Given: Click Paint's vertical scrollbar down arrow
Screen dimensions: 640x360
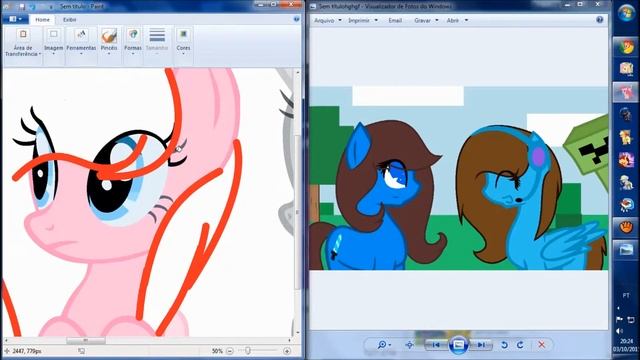Looking at the screenshot, I should point(298,332).
